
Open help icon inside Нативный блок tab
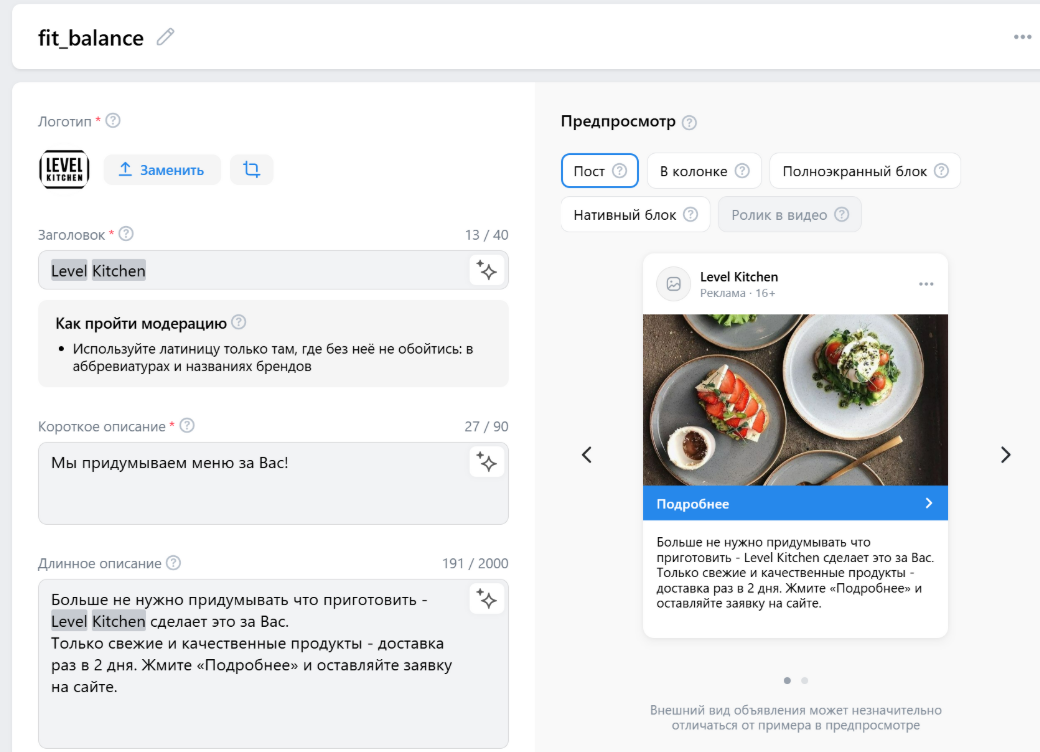tap(690, 215)
